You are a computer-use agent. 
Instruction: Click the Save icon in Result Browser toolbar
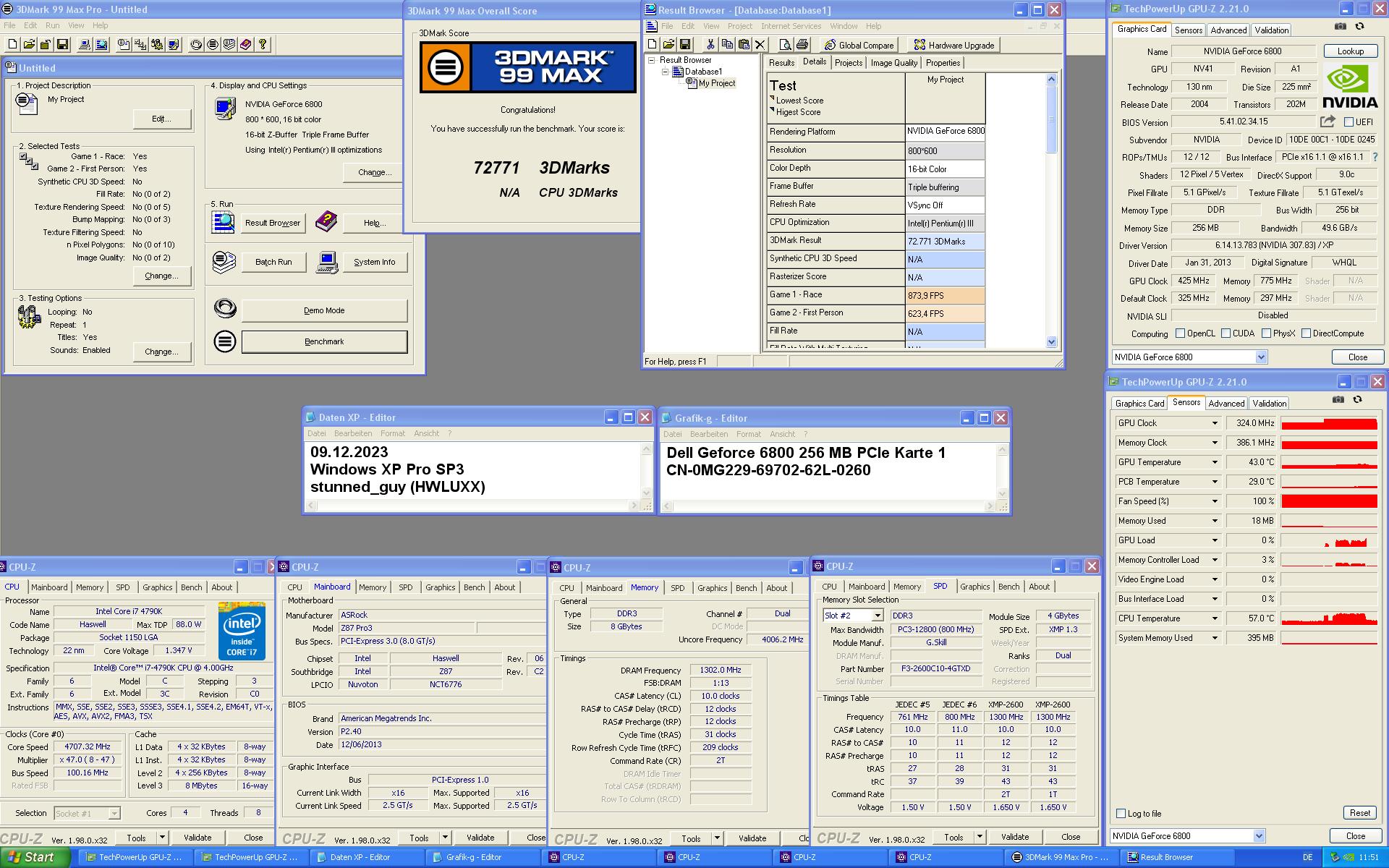pyautogui.click(x=685, y=45)
